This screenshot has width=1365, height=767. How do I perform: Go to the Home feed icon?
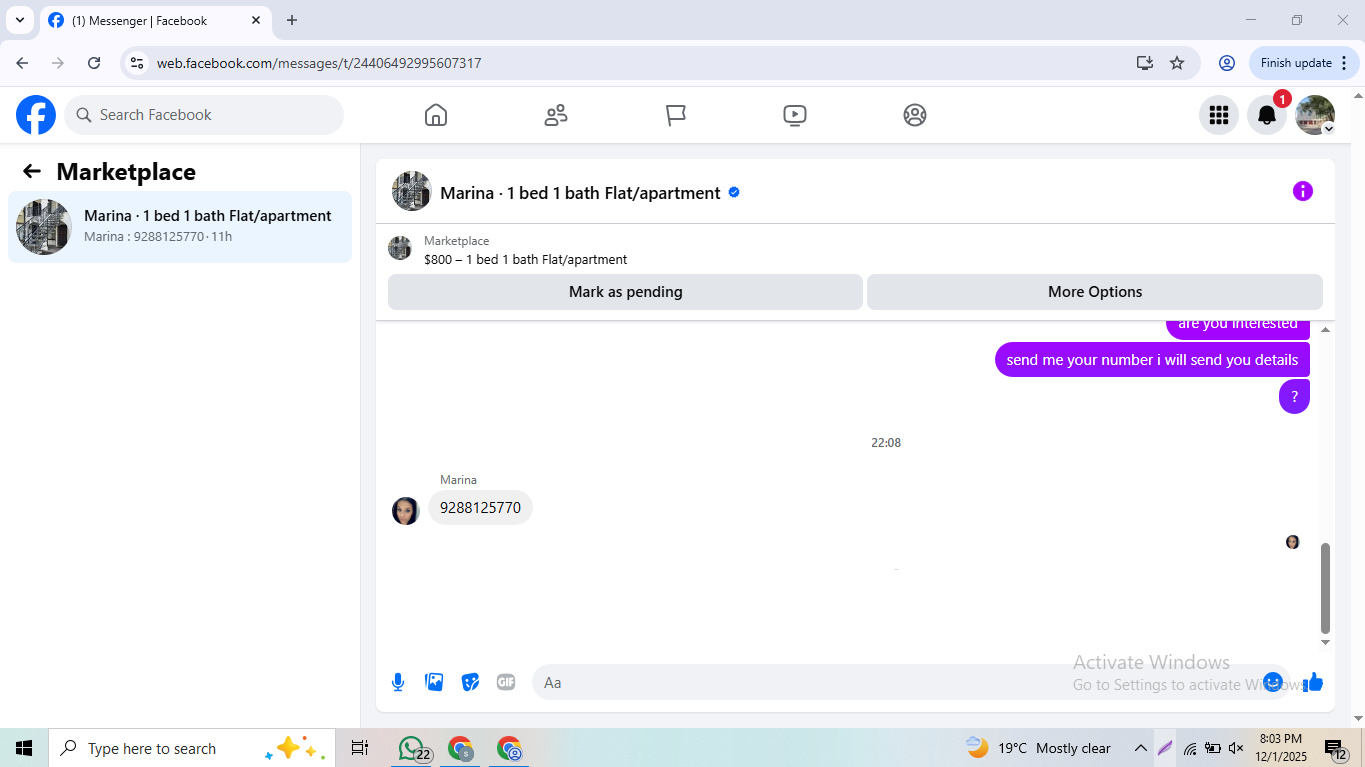[x=436, y=115]
